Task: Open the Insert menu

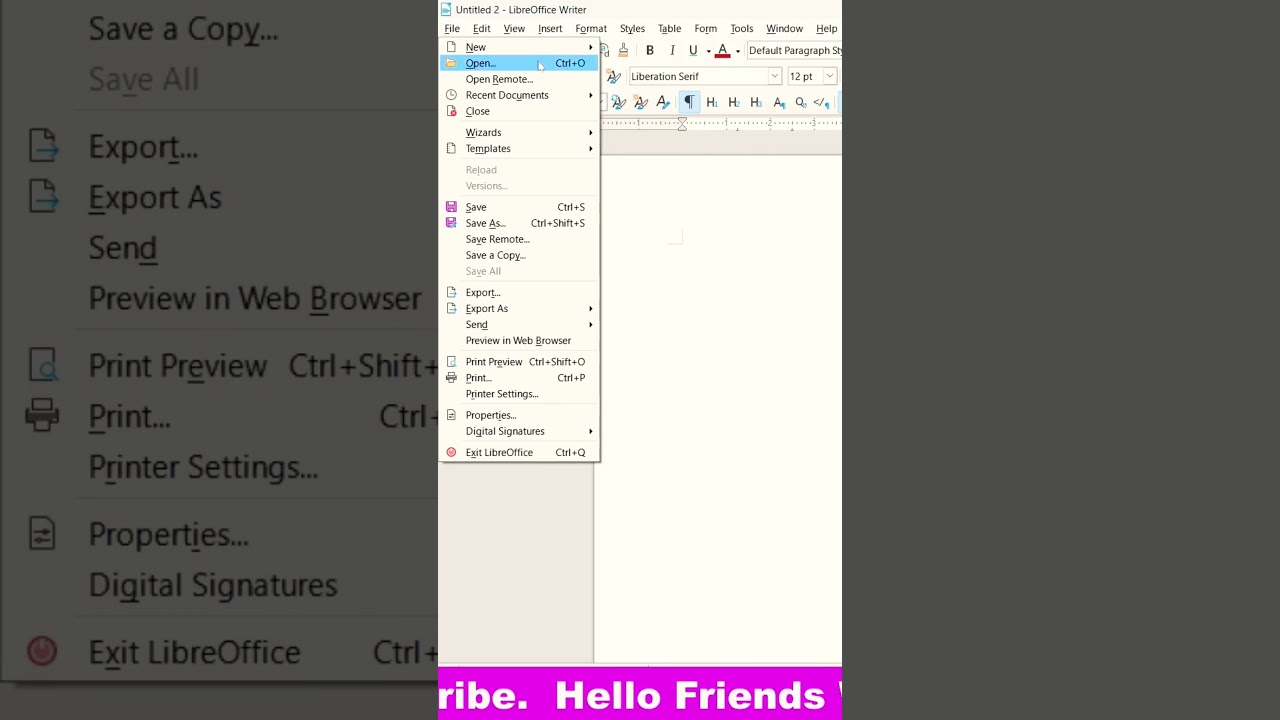Action: [x=550, y=29]
